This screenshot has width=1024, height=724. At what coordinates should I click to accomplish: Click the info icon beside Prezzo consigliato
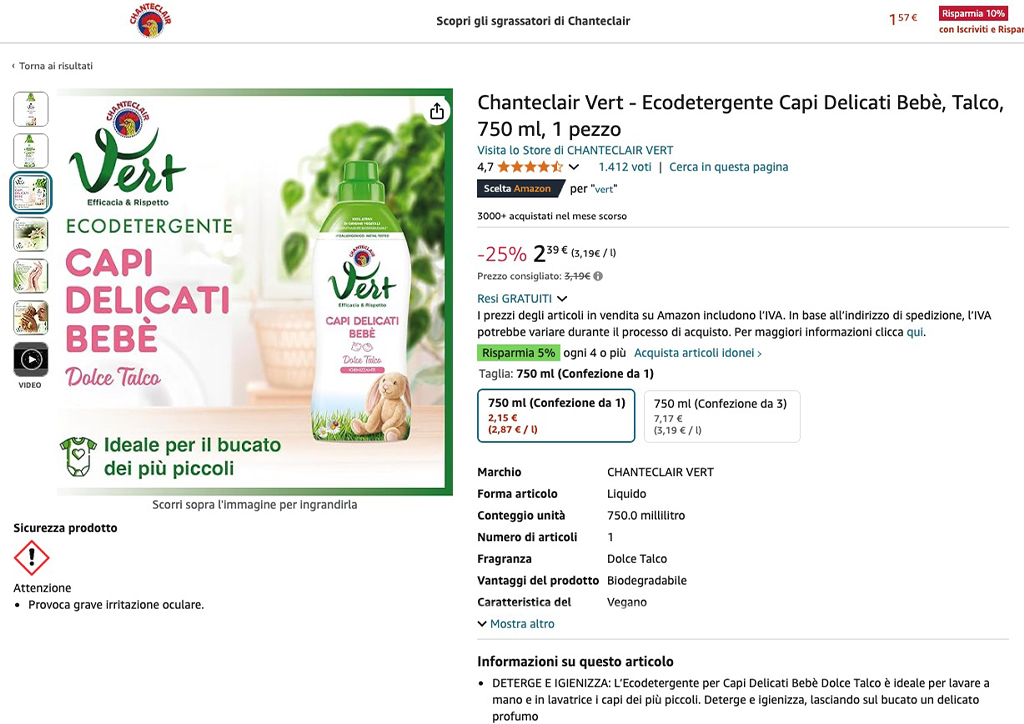click(x=598, y=276)
